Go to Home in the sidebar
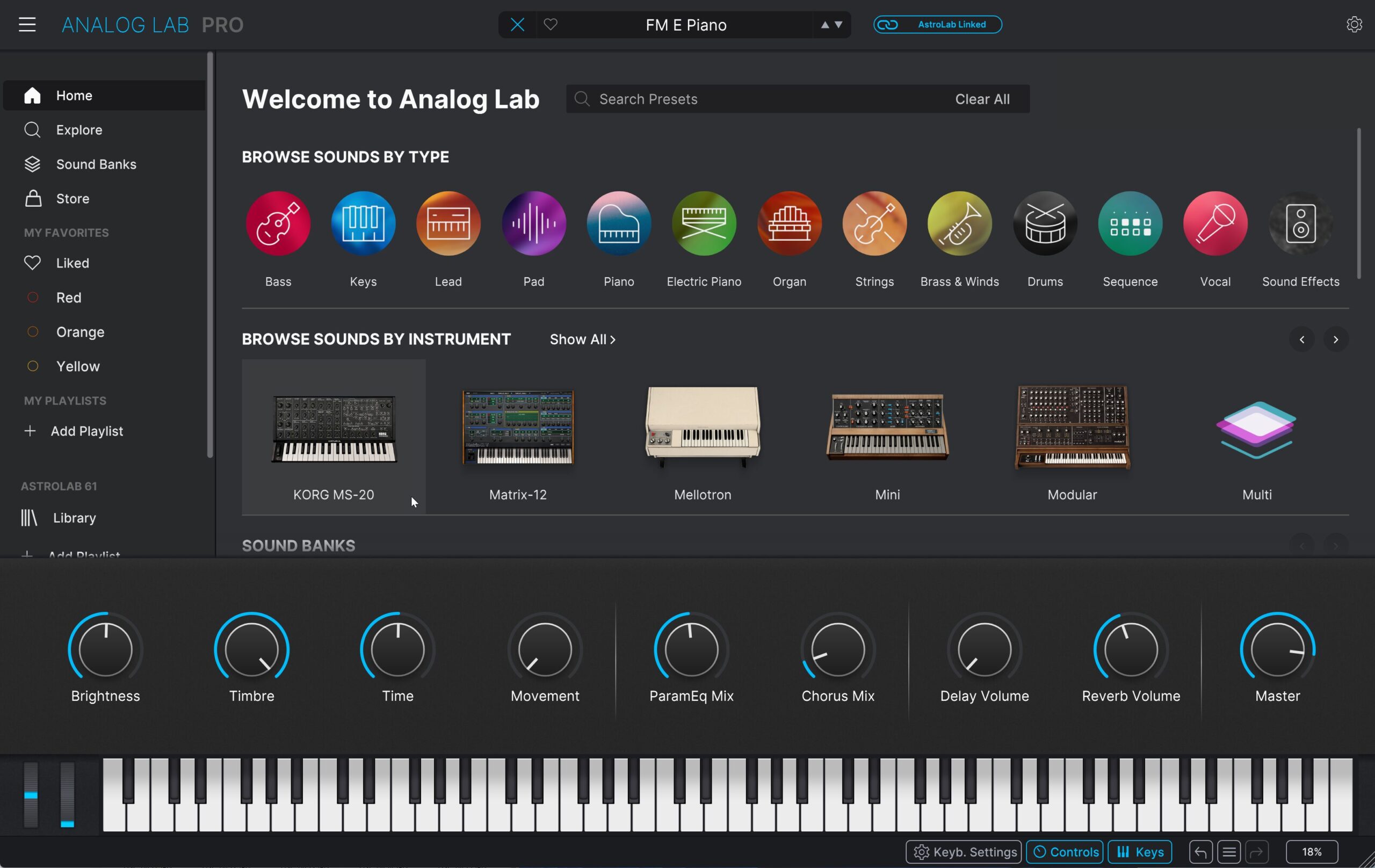The image size is (1375, 868). 105,96
